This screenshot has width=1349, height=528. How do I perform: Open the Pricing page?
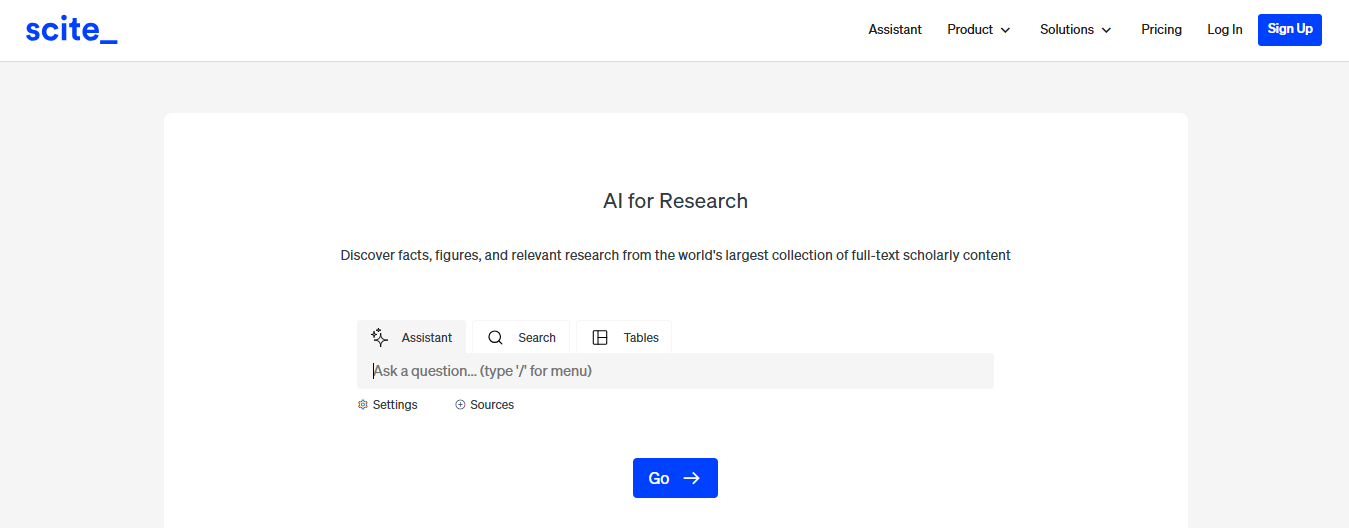pyautogui.click(x=1161, y=30)
